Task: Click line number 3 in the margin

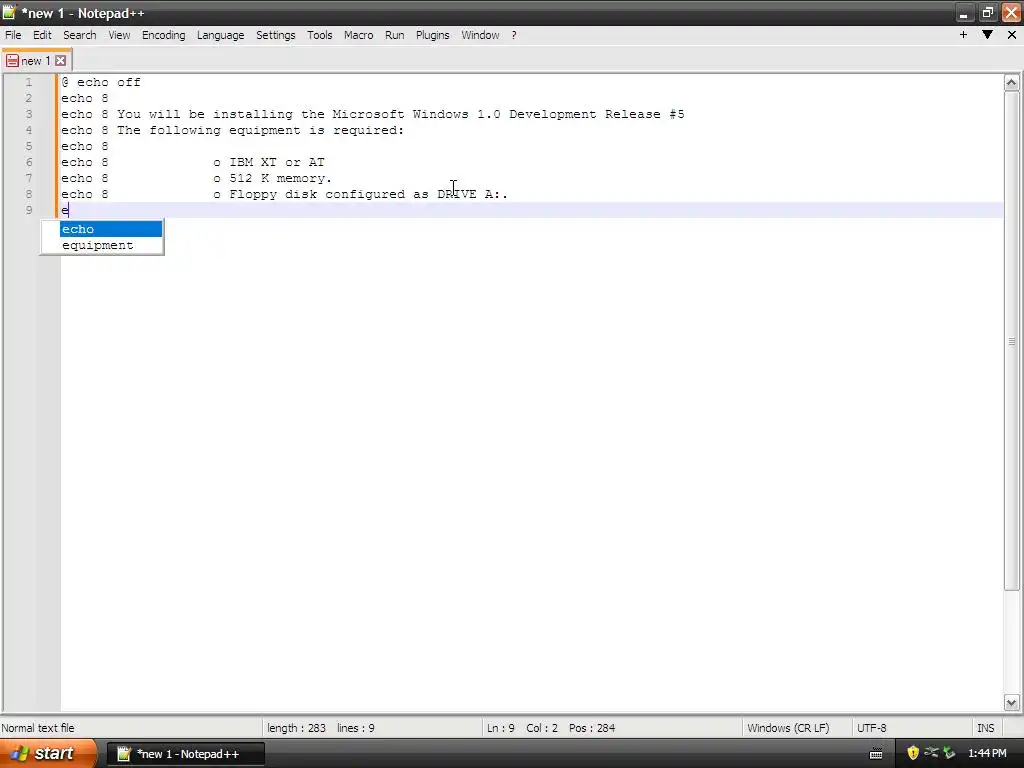Action: (x=29, y=114)
